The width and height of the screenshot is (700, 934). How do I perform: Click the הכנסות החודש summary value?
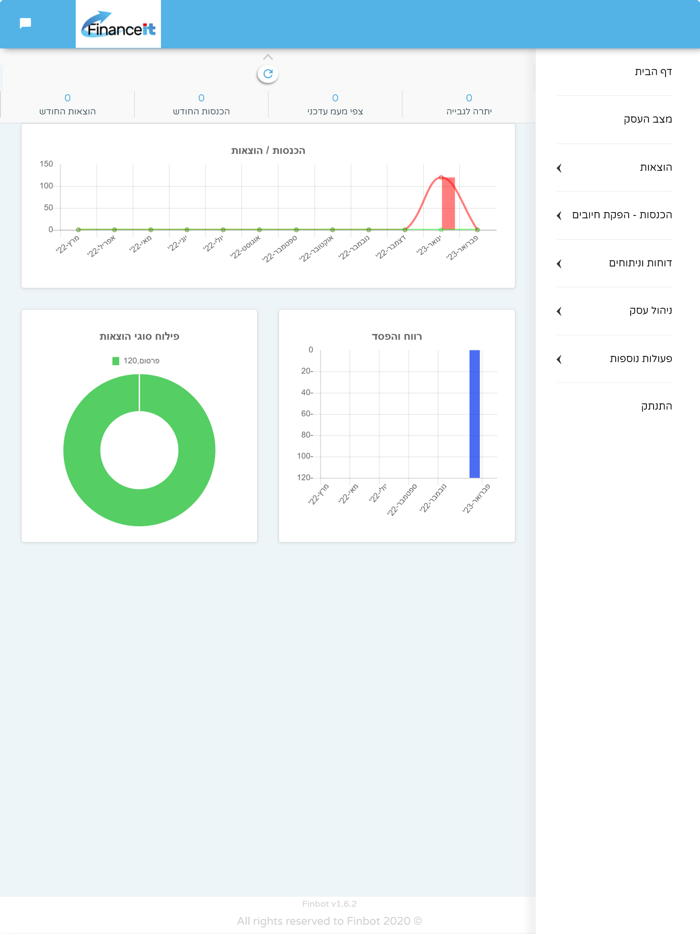(201, 98)
